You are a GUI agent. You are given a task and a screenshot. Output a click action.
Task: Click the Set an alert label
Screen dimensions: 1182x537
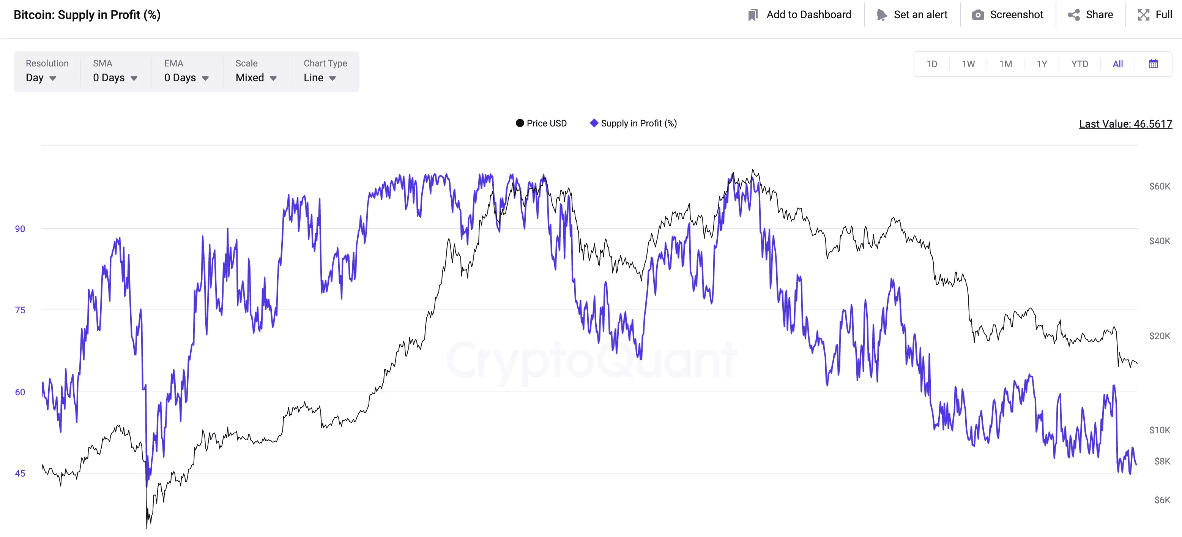[x=920, y=15]
